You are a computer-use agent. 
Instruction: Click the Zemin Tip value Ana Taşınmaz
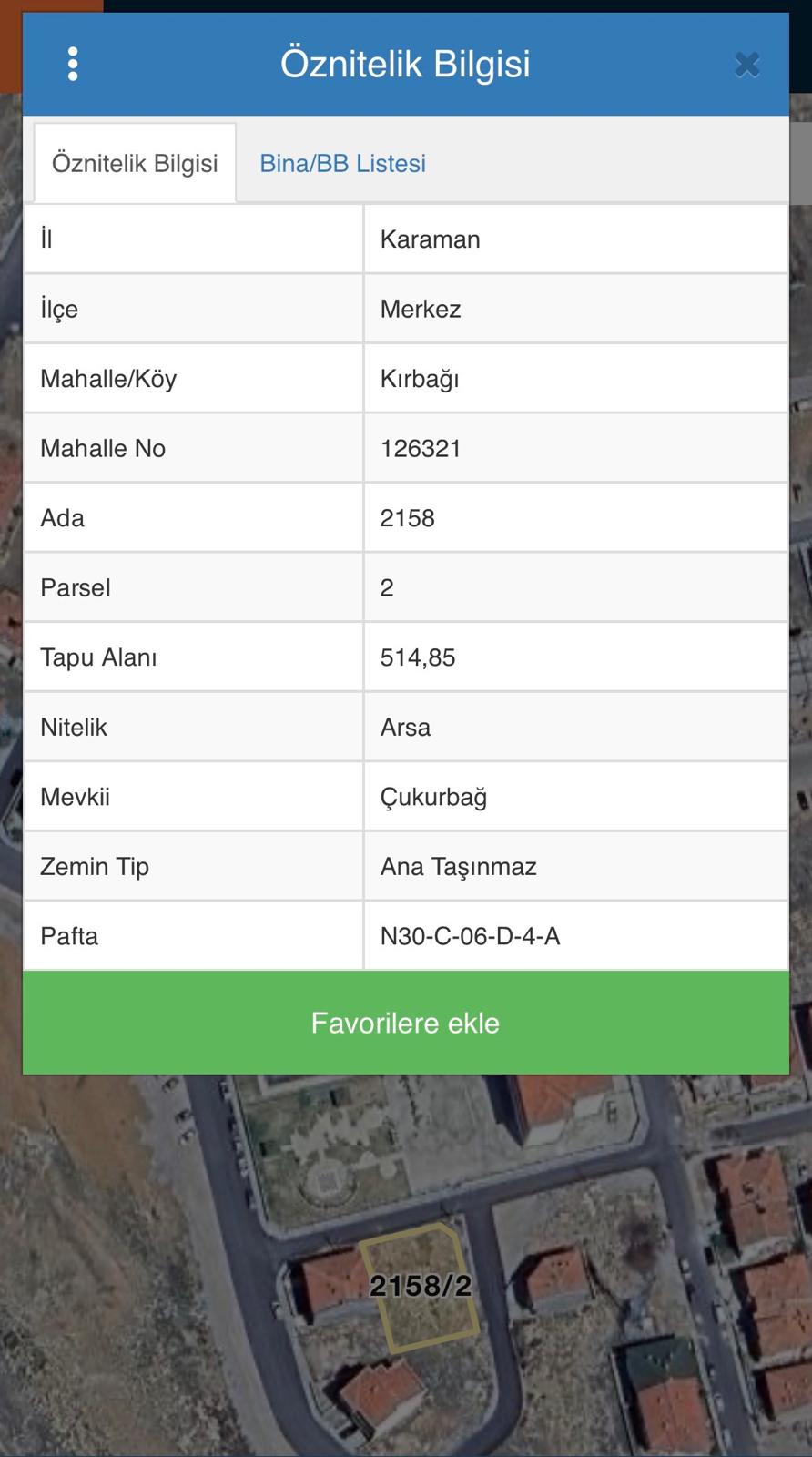458,867
